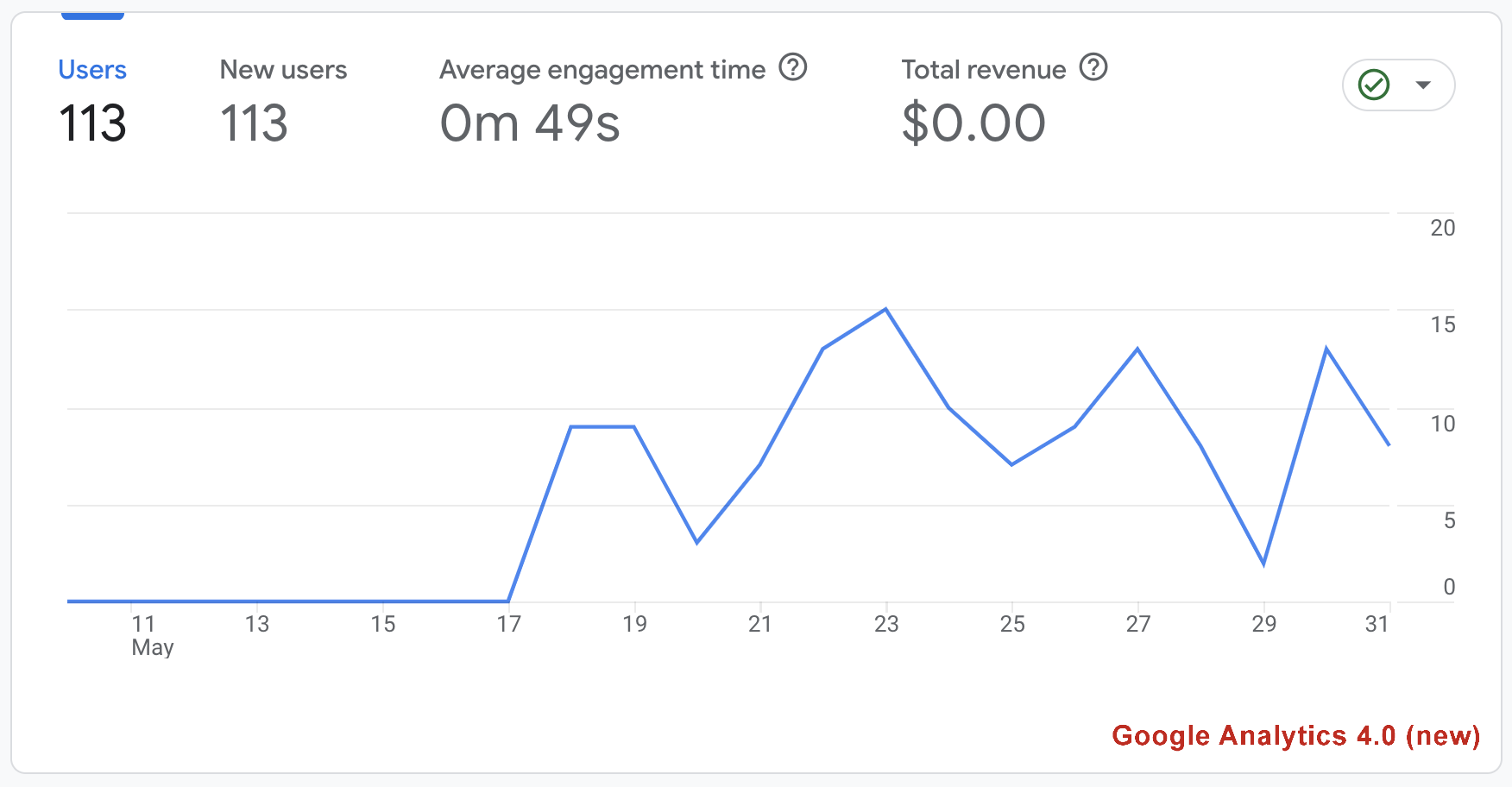
Task: Select the Total revenue metric label
Action: 983,70
